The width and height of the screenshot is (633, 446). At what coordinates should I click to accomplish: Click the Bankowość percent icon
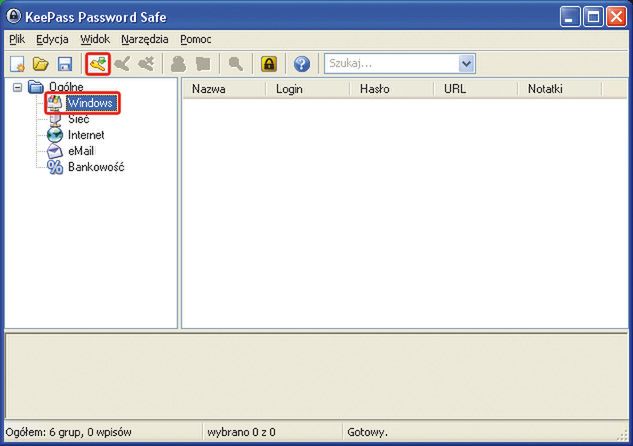(55, 167)
